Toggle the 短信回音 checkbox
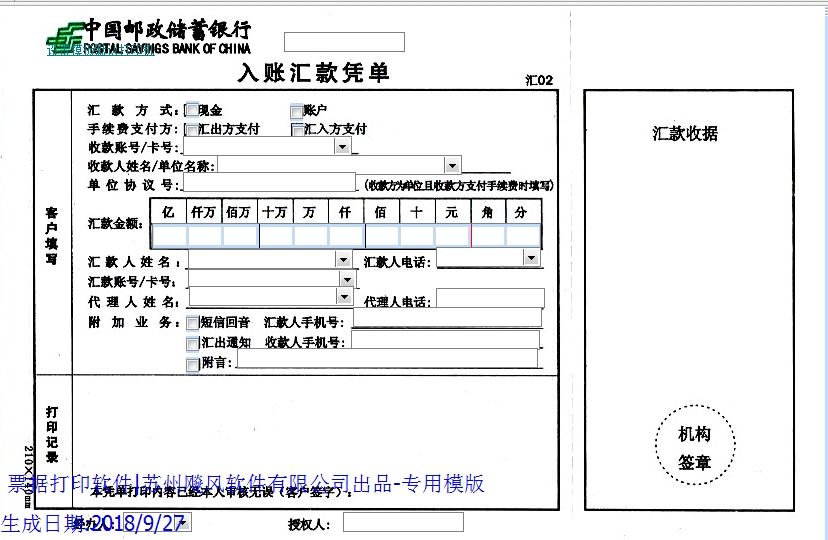Viewport: 828px width, 540px height. pos(193,323)
